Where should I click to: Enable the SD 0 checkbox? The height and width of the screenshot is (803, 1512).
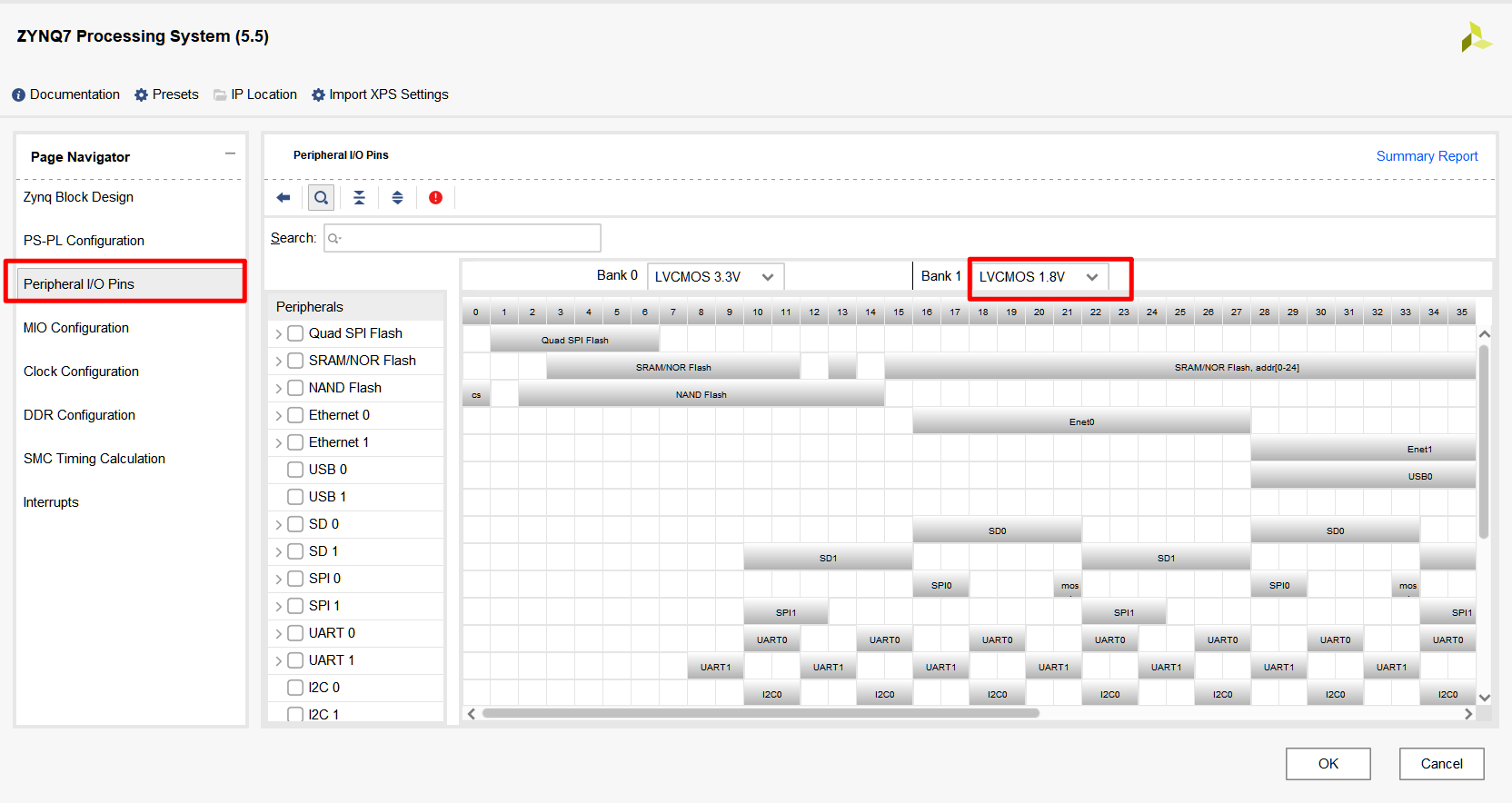(x=295, y=524)
